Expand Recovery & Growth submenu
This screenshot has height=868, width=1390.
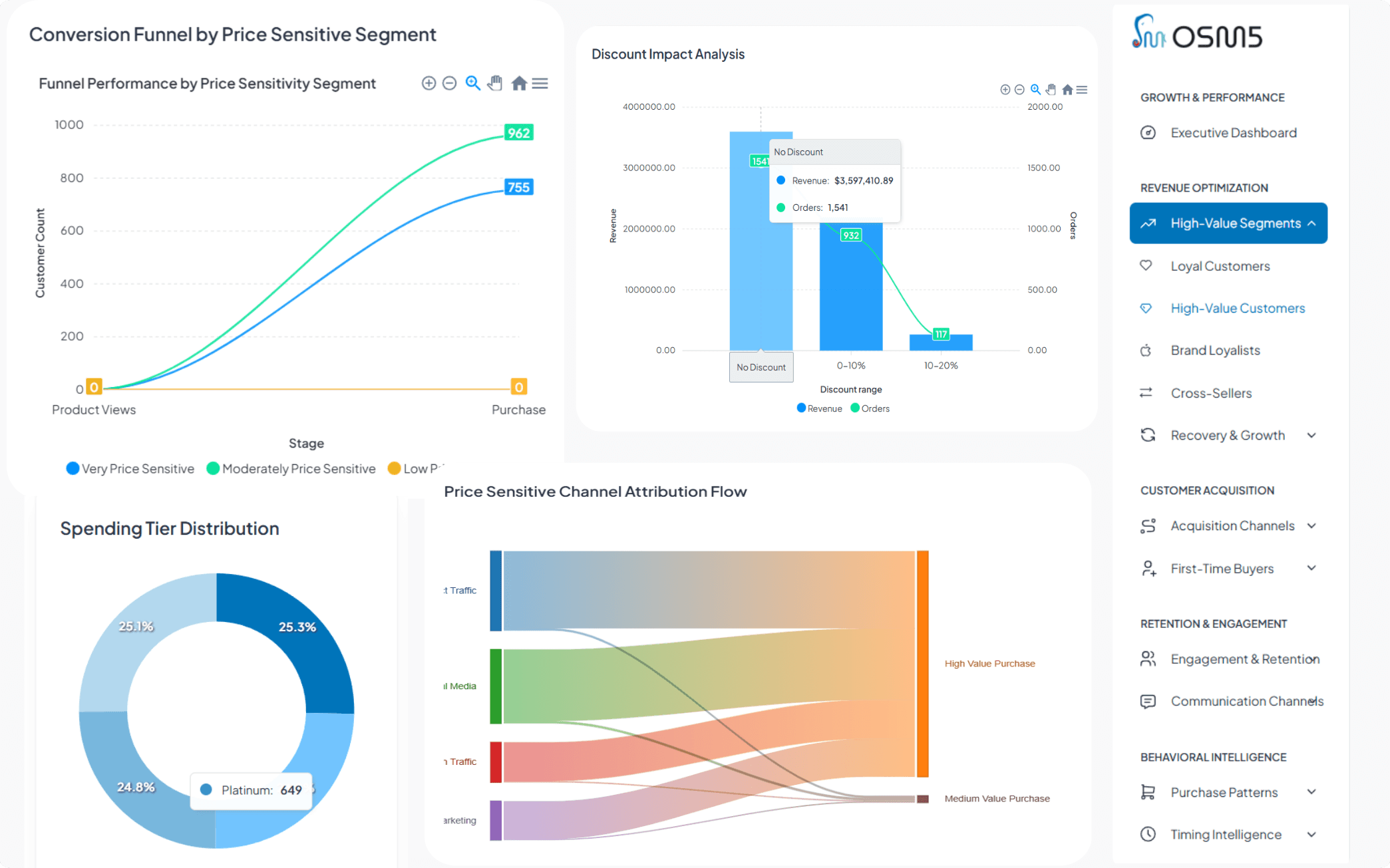tap(1311, 436)
